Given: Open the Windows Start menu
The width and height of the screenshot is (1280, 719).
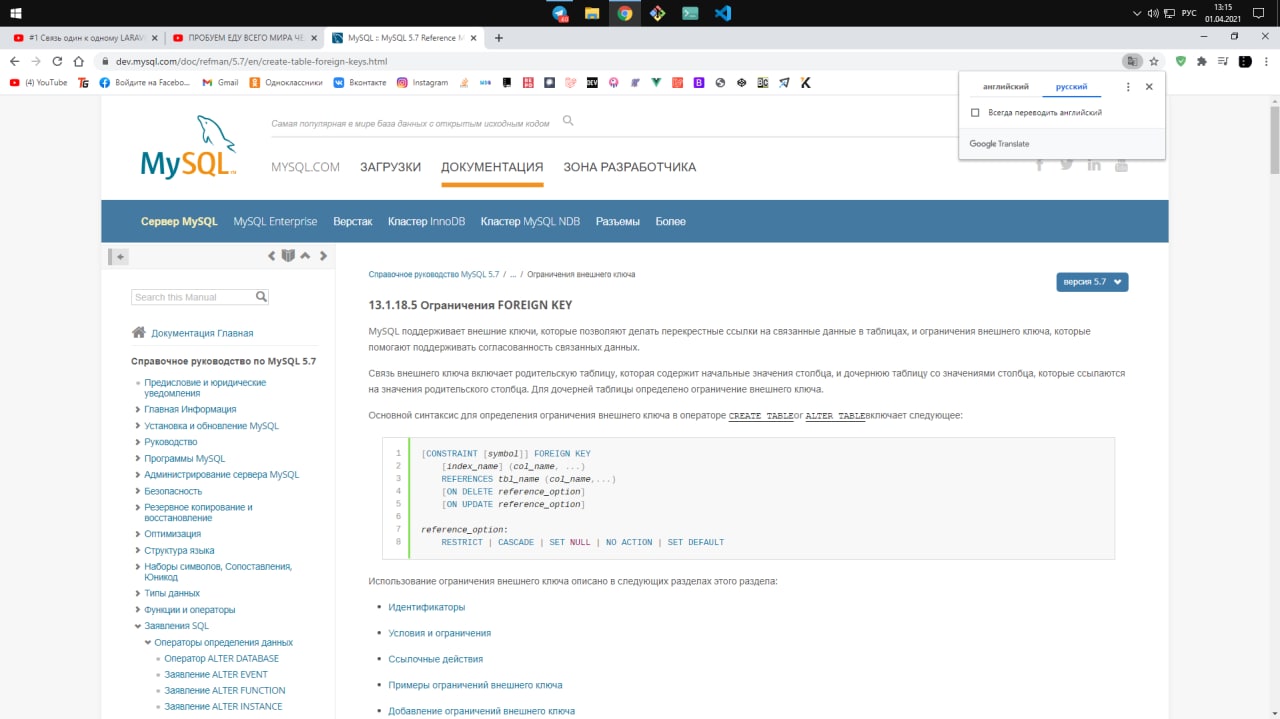Looking at the screenshot, I should 15,13.
